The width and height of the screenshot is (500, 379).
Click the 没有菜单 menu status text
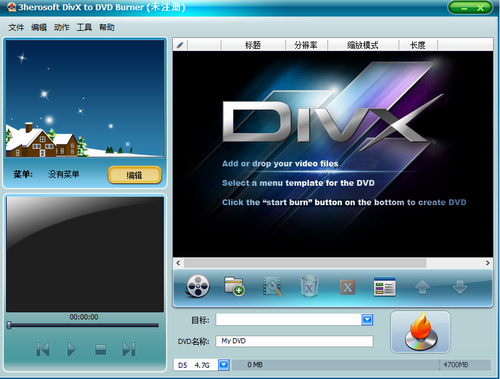click(64, 174)
